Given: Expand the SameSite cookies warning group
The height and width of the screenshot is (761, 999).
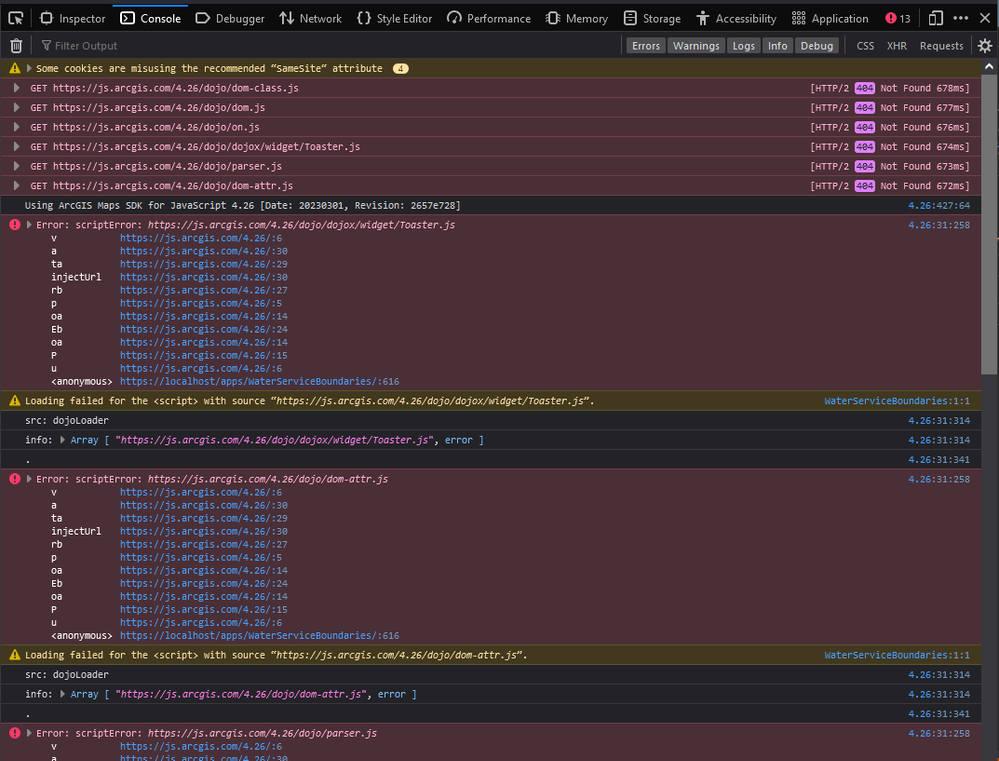Looking at the screenshot, I should pyautogui.click(x=29, y=68).
